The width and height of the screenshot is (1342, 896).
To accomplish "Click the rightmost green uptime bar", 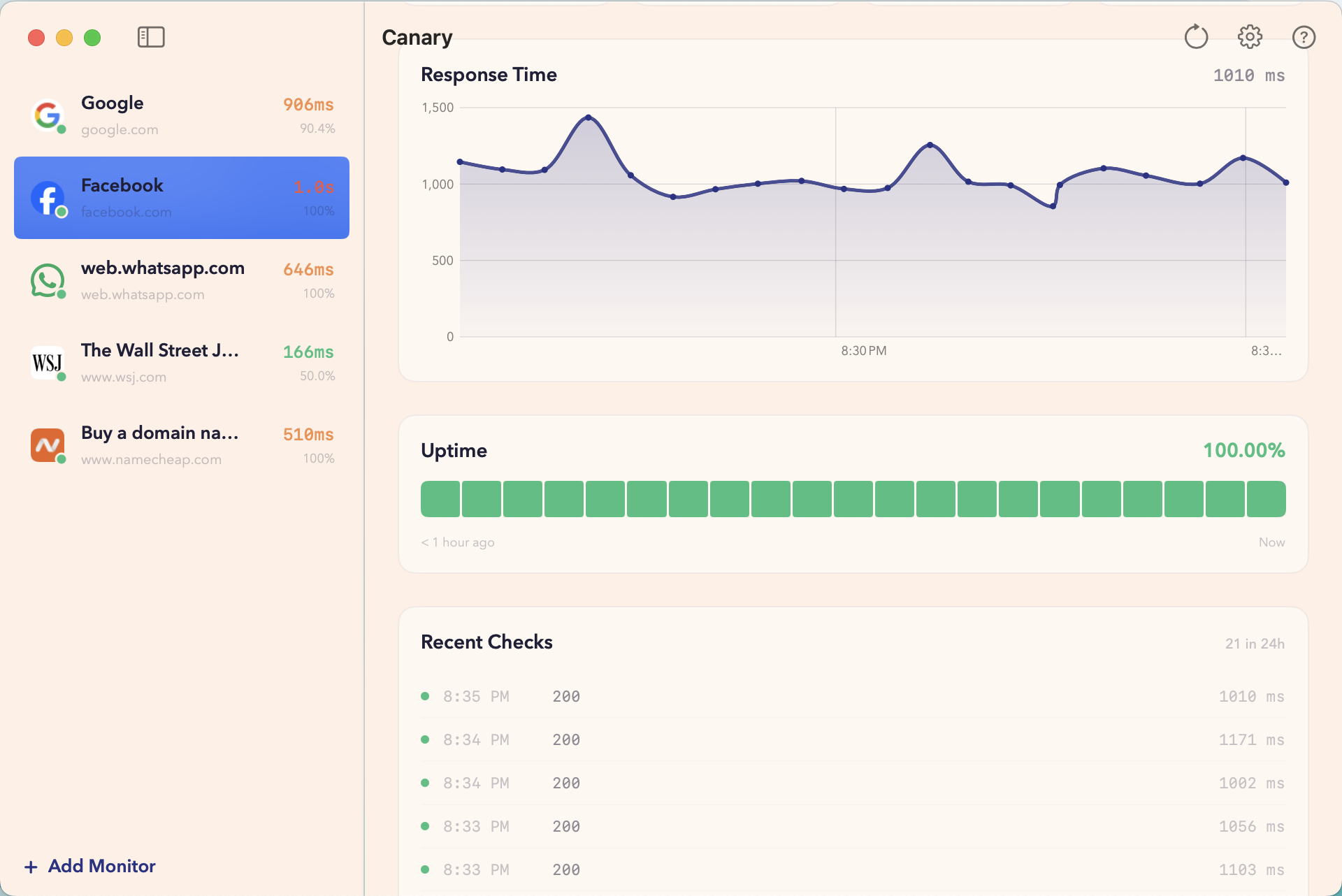I will (x=1265, y=498).
